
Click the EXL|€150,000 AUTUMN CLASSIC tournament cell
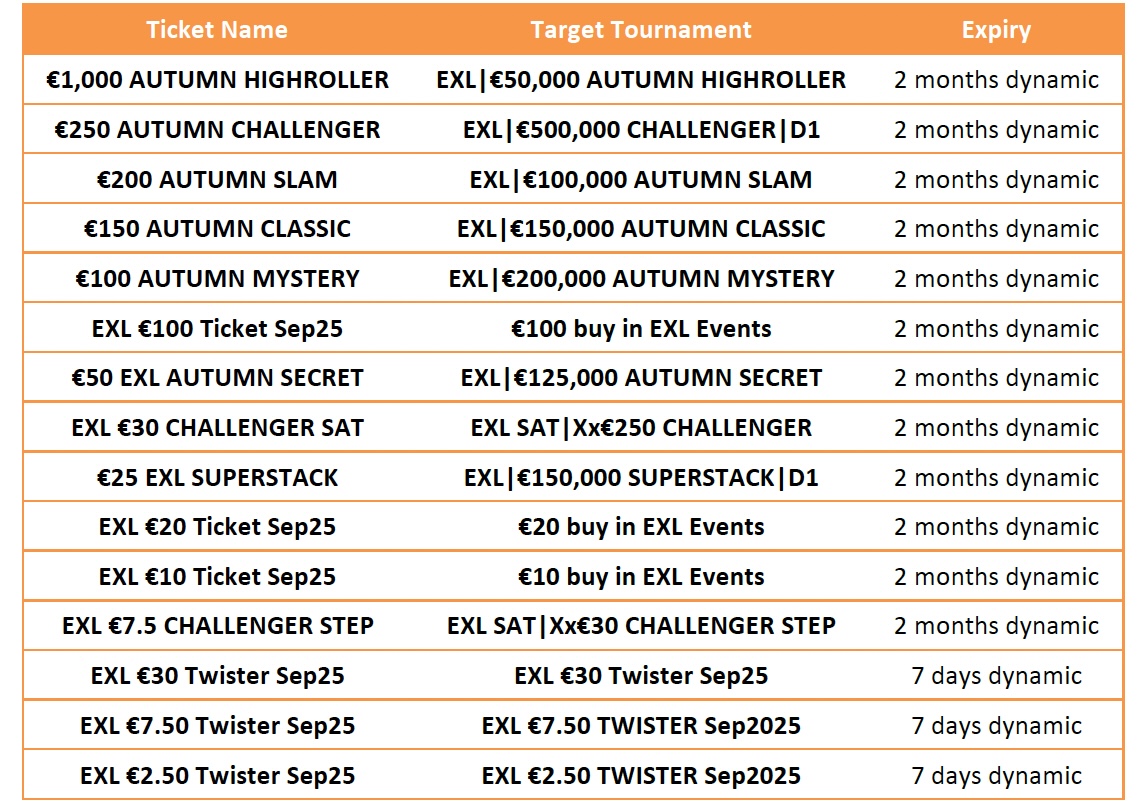[x=640, y=228]
